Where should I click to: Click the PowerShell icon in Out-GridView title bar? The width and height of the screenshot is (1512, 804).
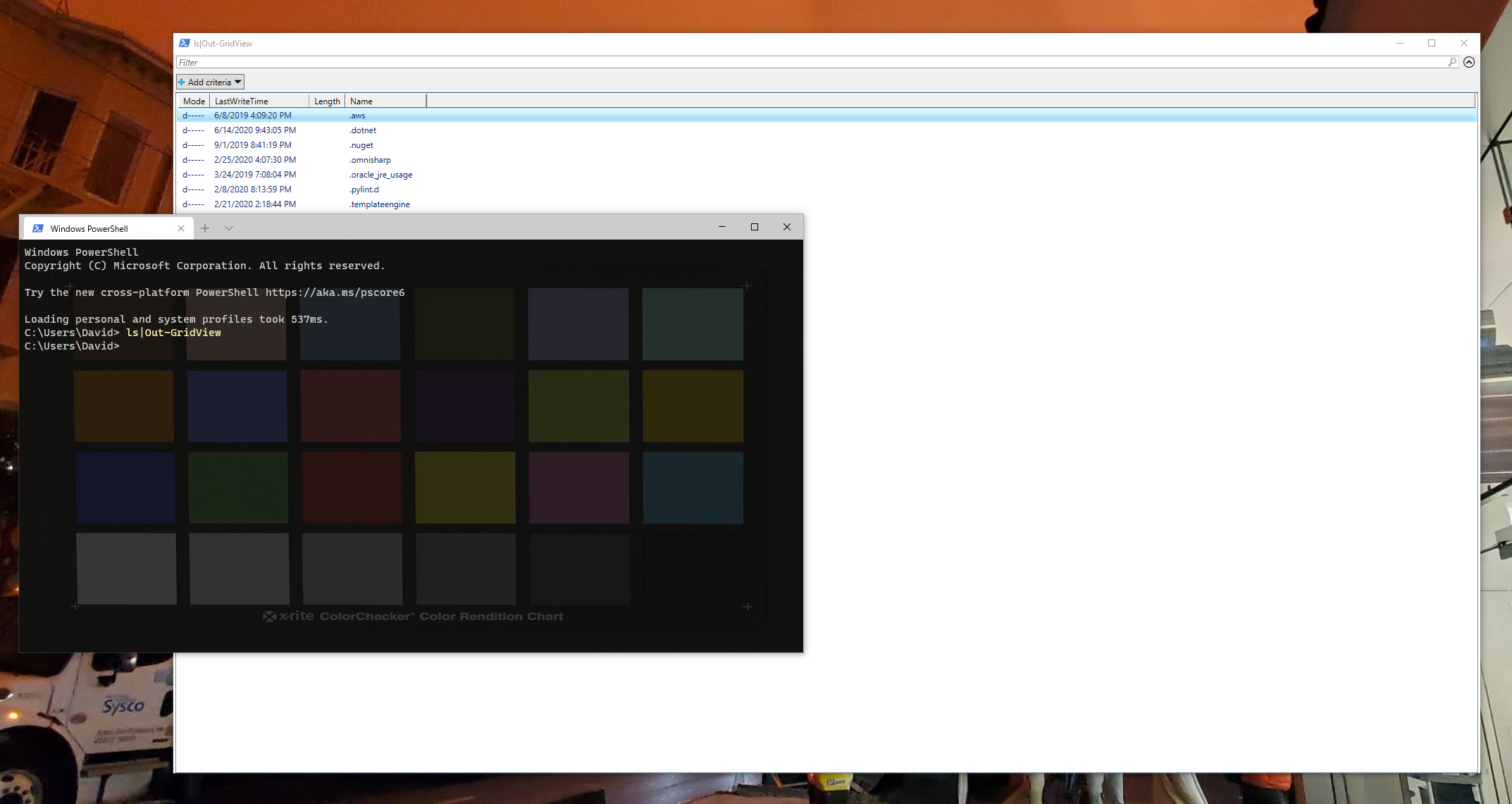[x=184, y=44]
